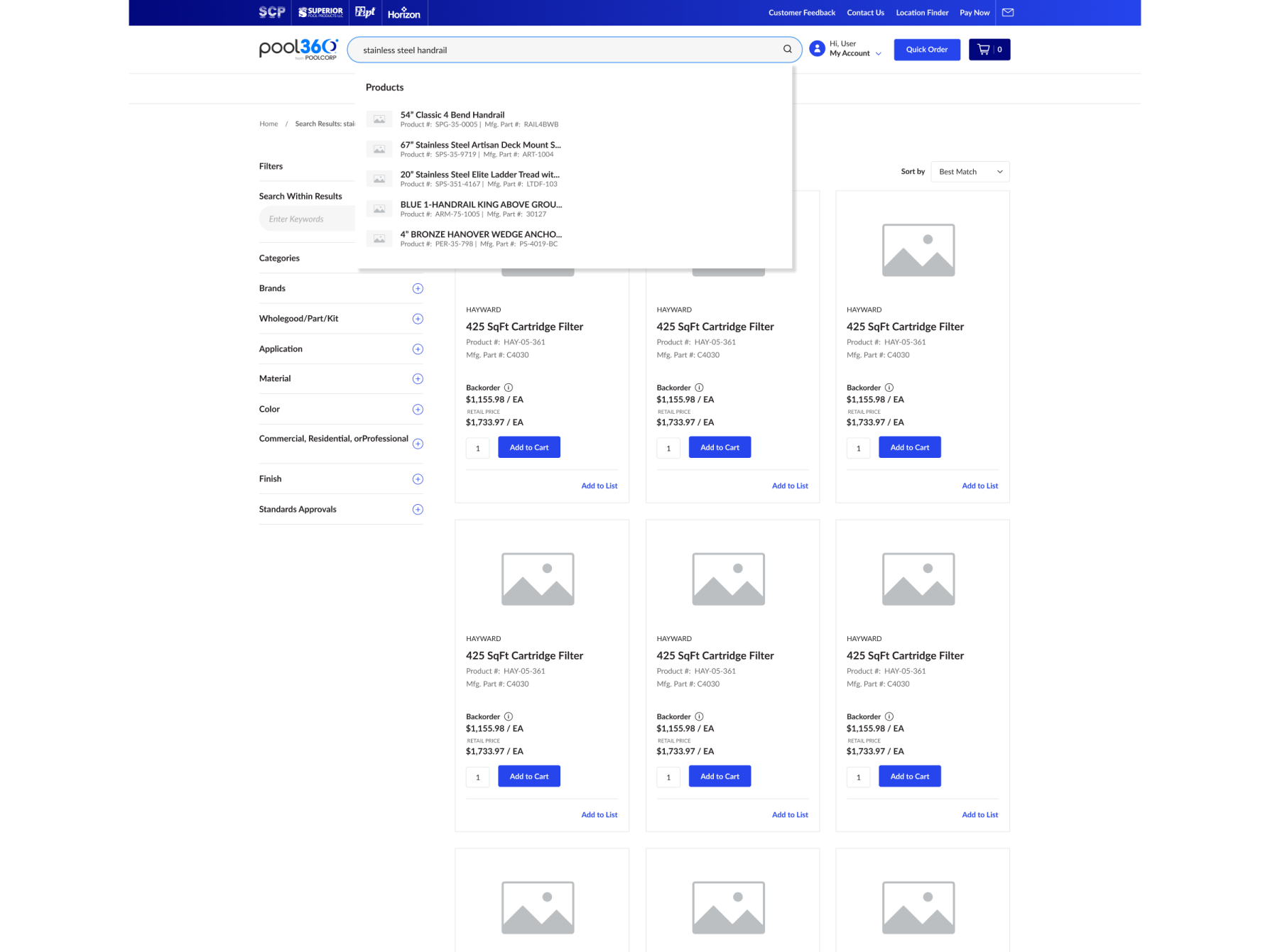Click the user avatar icon
Screen dimensions: 1270x952
(x=818, y=48)
